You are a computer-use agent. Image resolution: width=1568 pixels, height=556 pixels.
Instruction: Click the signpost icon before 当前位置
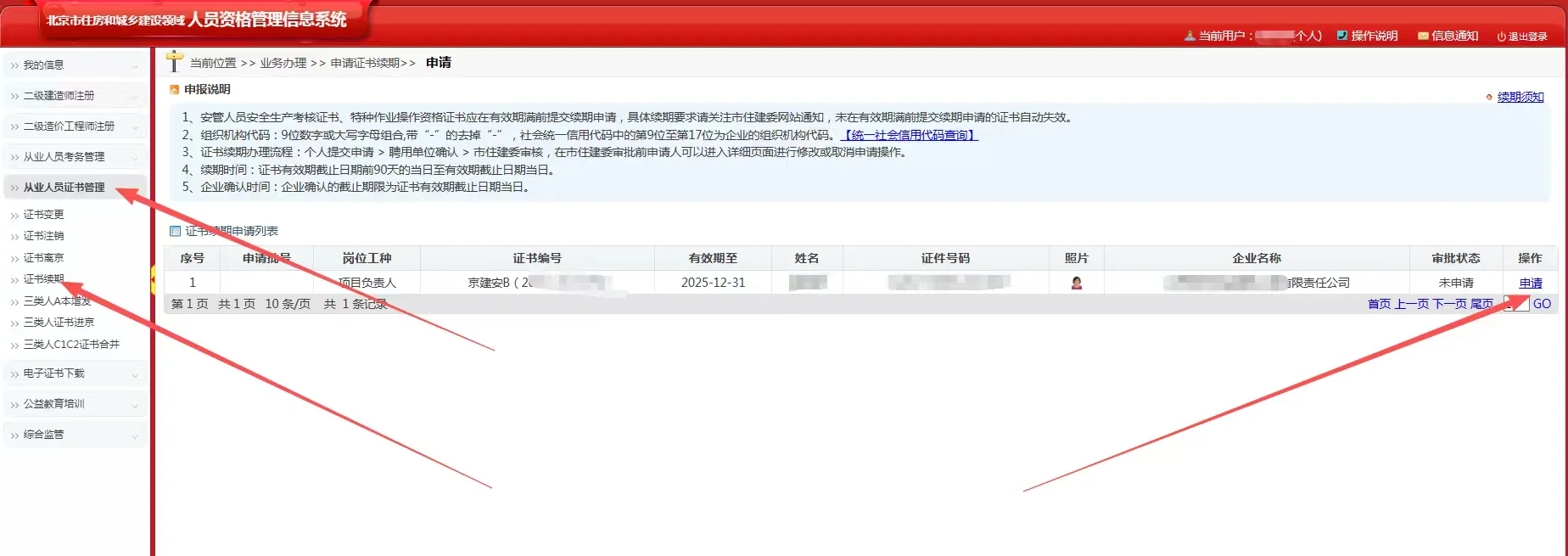point(174,61)
